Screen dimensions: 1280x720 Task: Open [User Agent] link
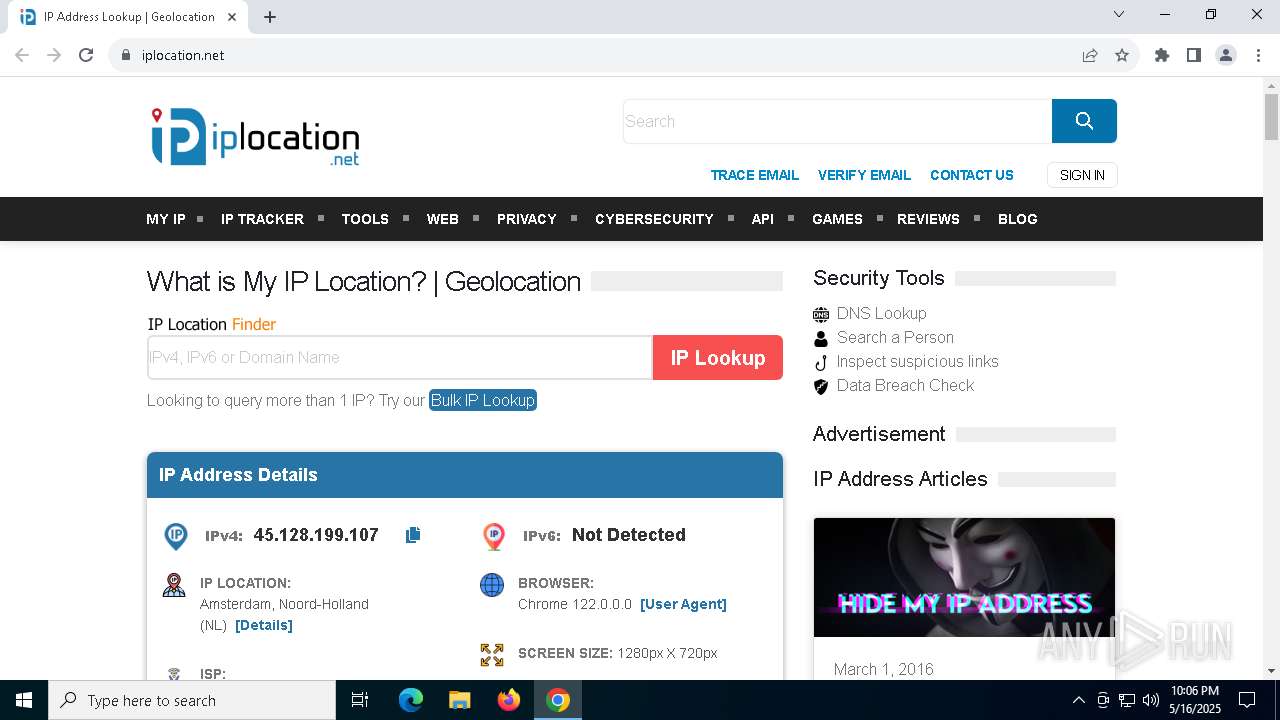pyautogui.click(x=683, y=604)
